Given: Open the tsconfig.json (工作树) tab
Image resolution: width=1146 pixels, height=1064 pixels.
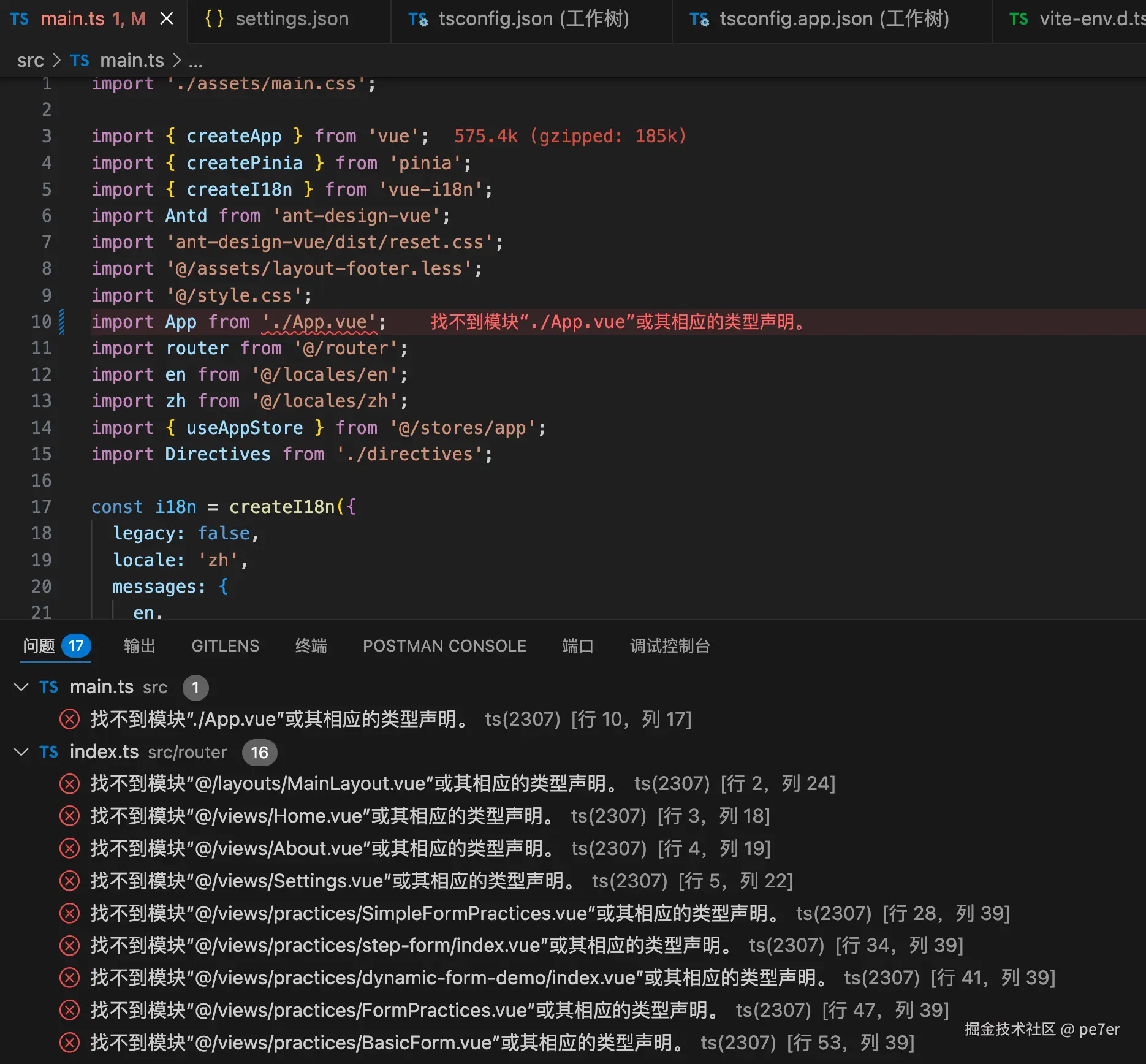Looking at the screenshot, I should point(531,19).
